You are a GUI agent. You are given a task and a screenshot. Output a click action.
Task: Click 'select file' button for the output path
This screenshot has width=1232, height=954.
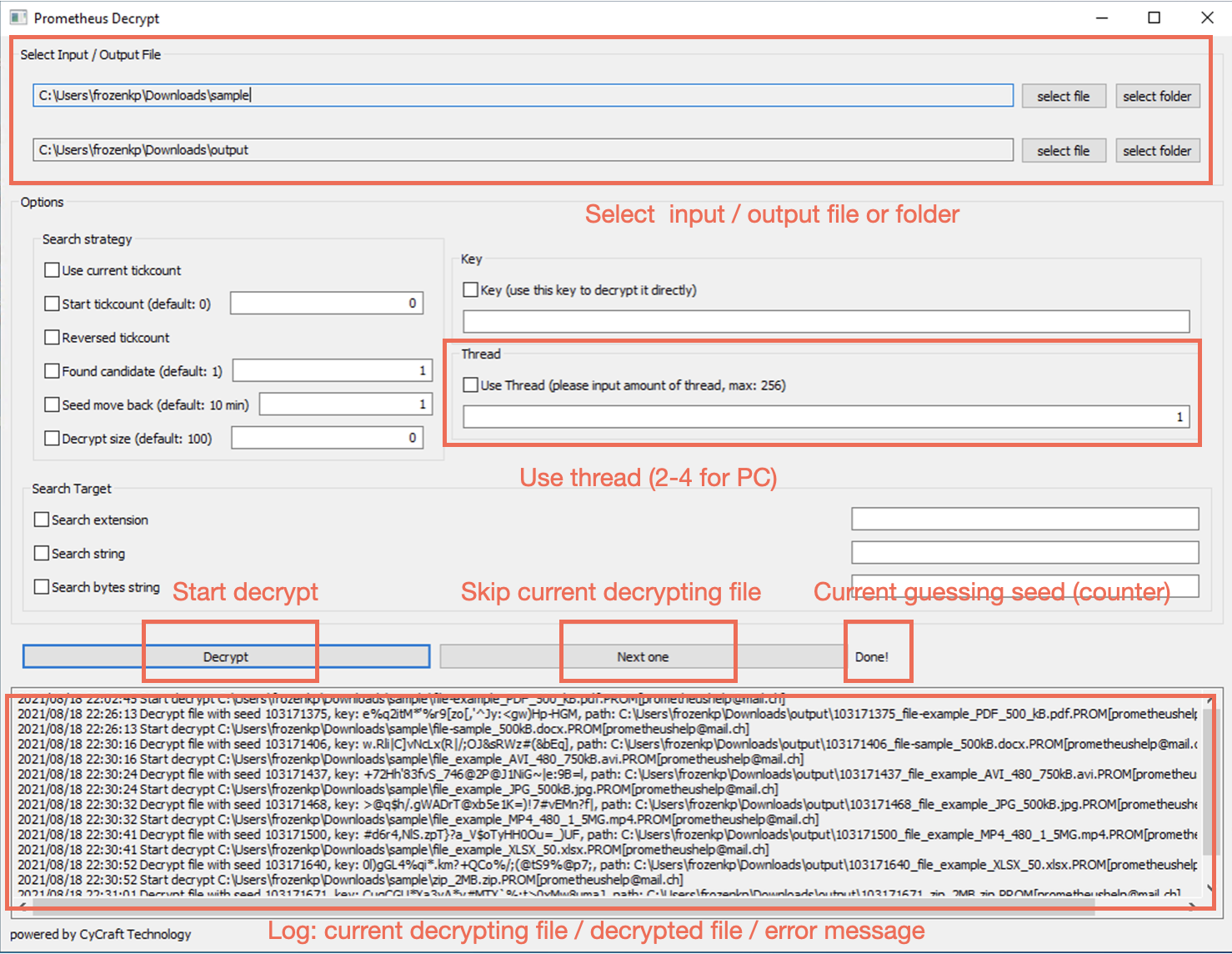click(1063, 151)
